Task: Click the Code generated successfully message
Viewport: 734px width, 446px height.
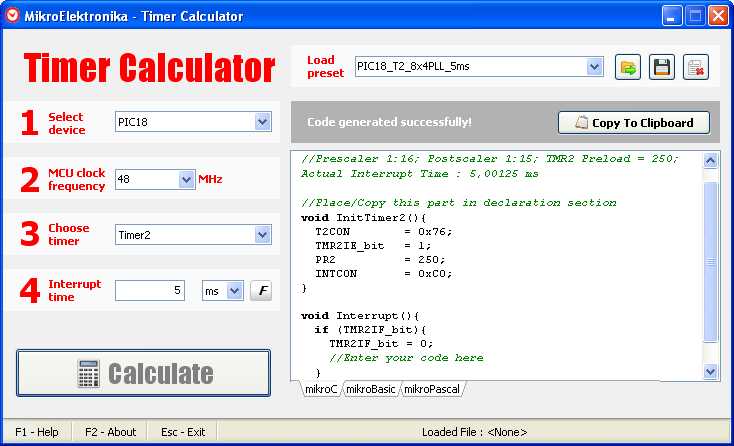Action: click(x=389, y=122)
